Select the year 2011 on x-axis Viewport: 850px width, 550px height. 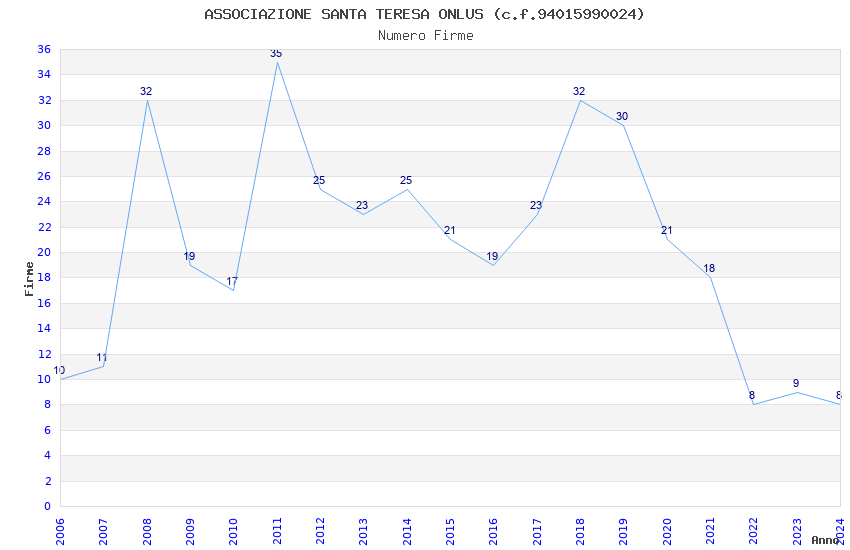[x=276, y=531]
